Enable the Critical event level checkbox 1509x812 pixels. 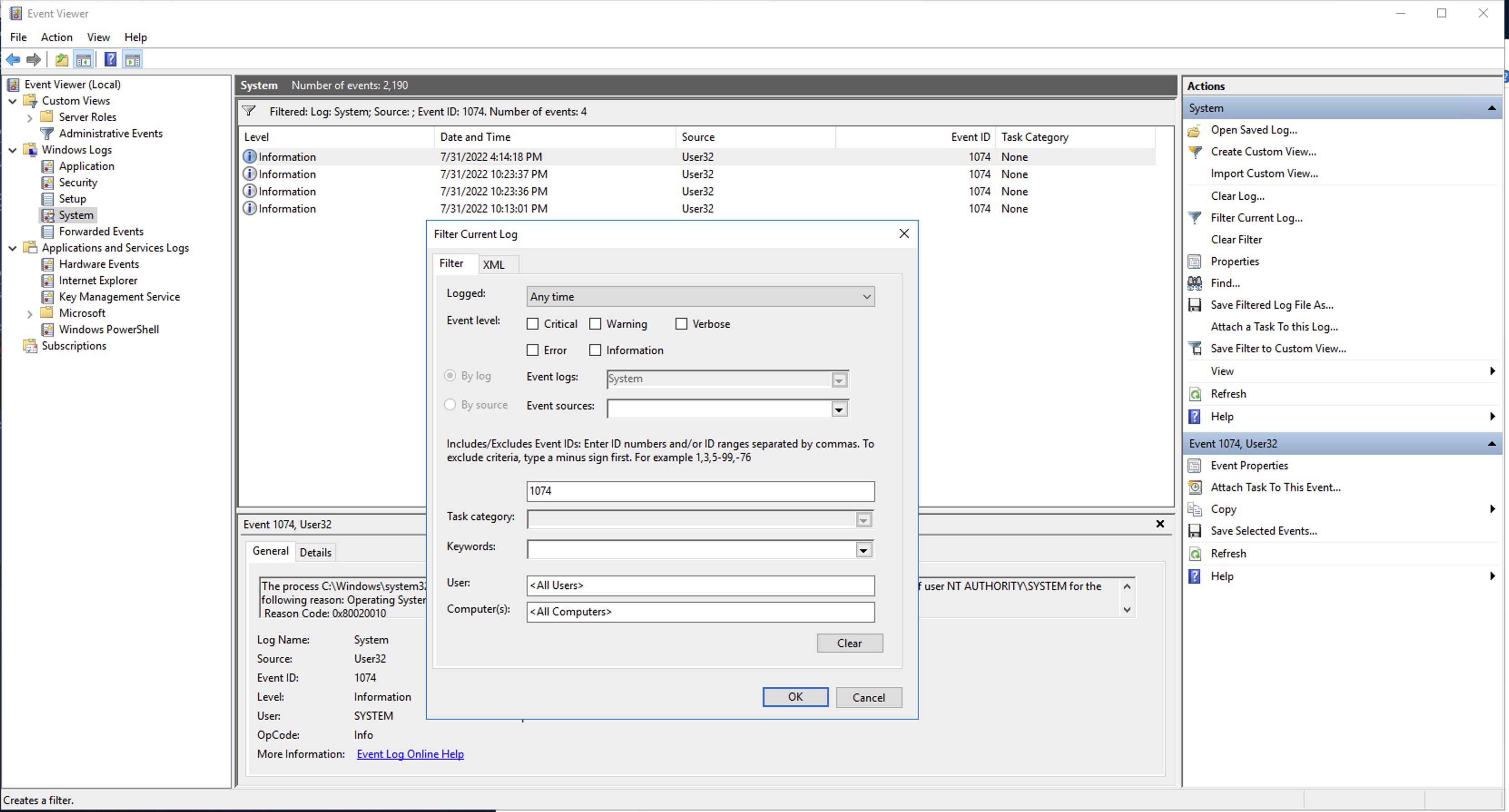533,324
